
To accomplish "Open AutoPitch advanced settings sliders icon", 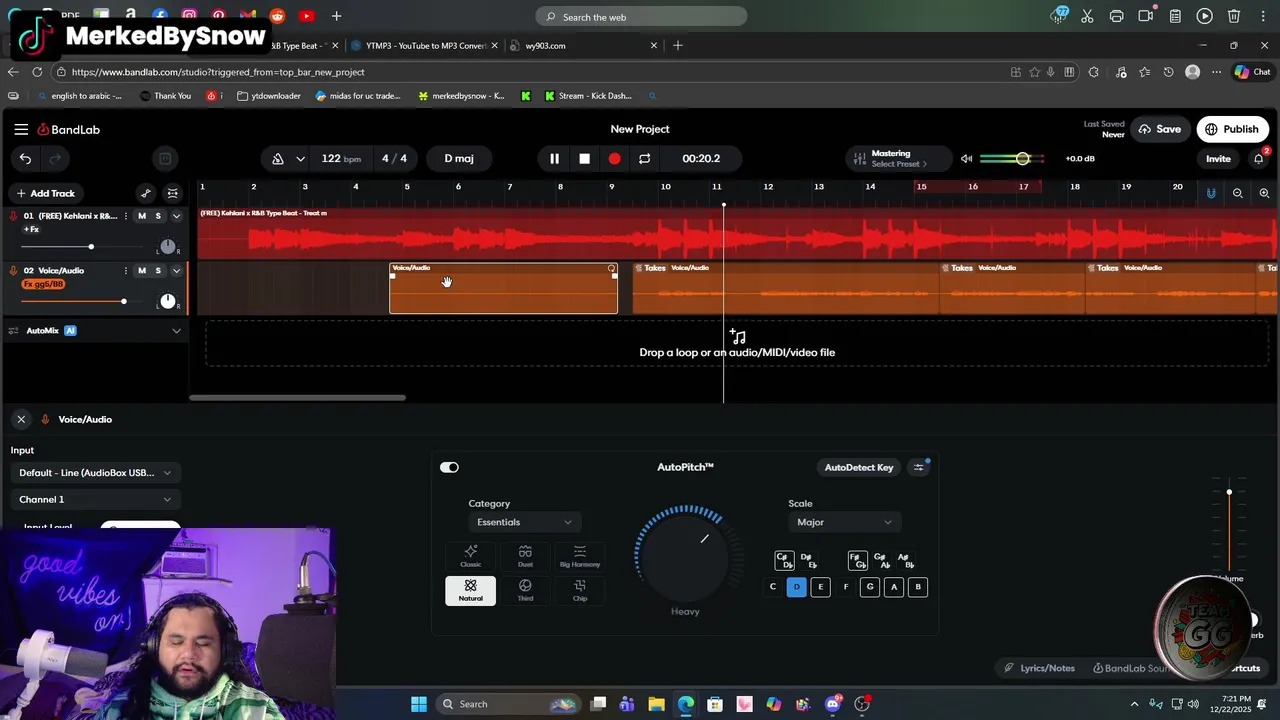I will 919,467.
